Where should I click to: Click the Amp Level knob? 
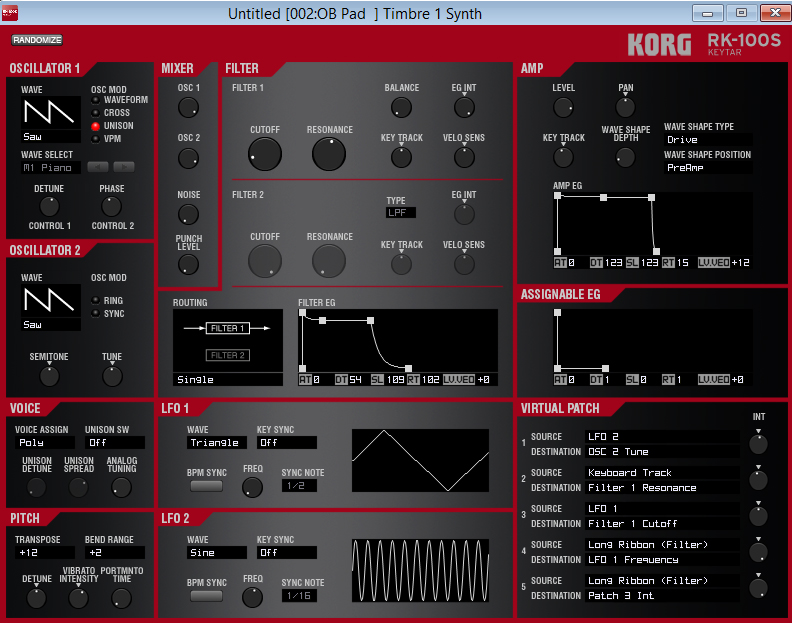click(563, 108)
